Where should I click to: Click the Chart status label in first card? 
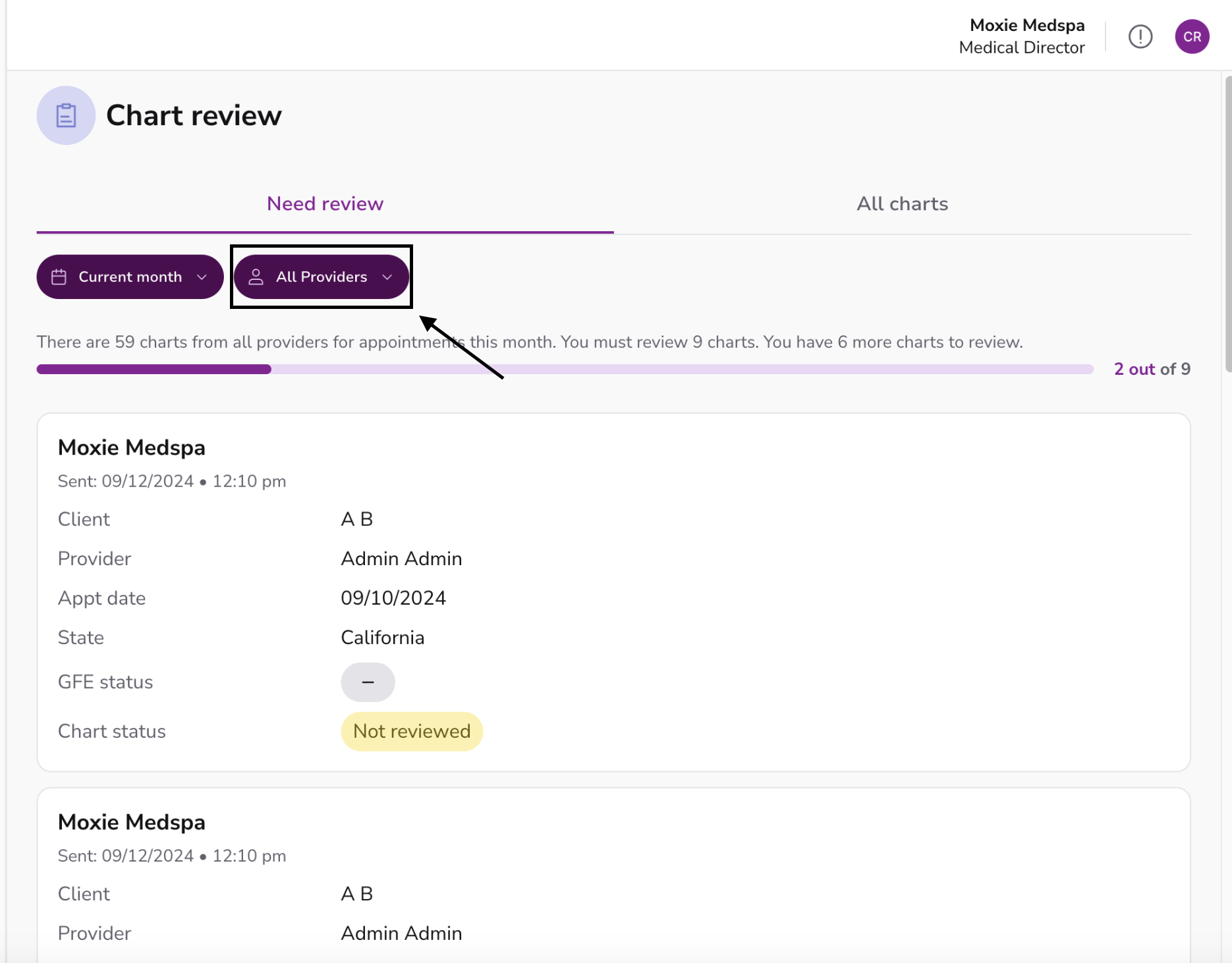[112, 731]
